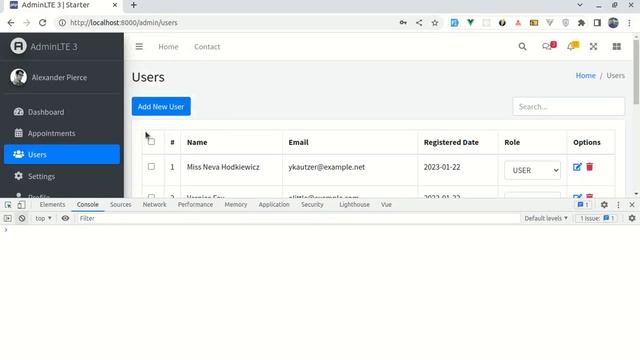Screen dimensions: 640x360
Task: Open the control sidebar grid icon
Action: click(x=616, y=47)
